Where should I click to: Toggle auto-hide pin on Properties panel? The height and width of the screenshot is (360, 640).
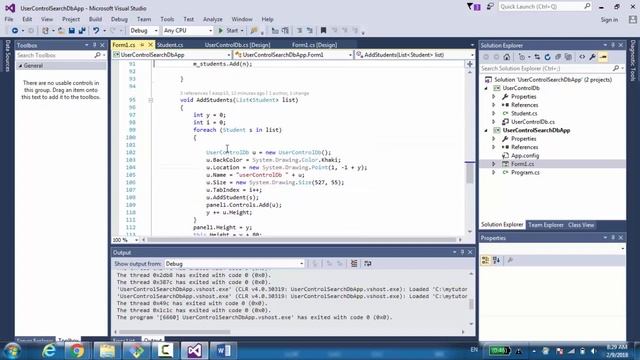[x=613, y=238]
